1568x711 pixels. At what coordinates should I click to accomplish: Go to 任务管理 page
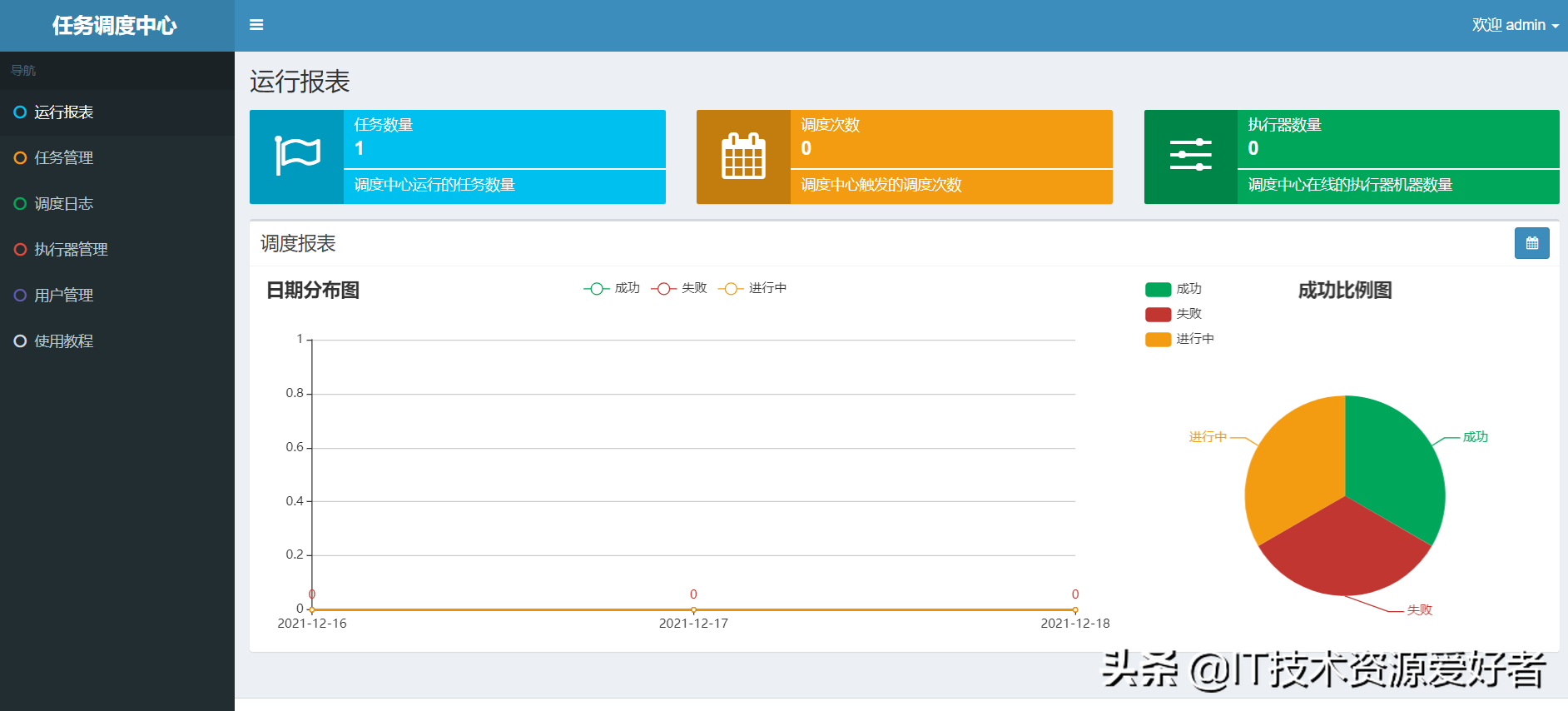click(x=117, y=158)
